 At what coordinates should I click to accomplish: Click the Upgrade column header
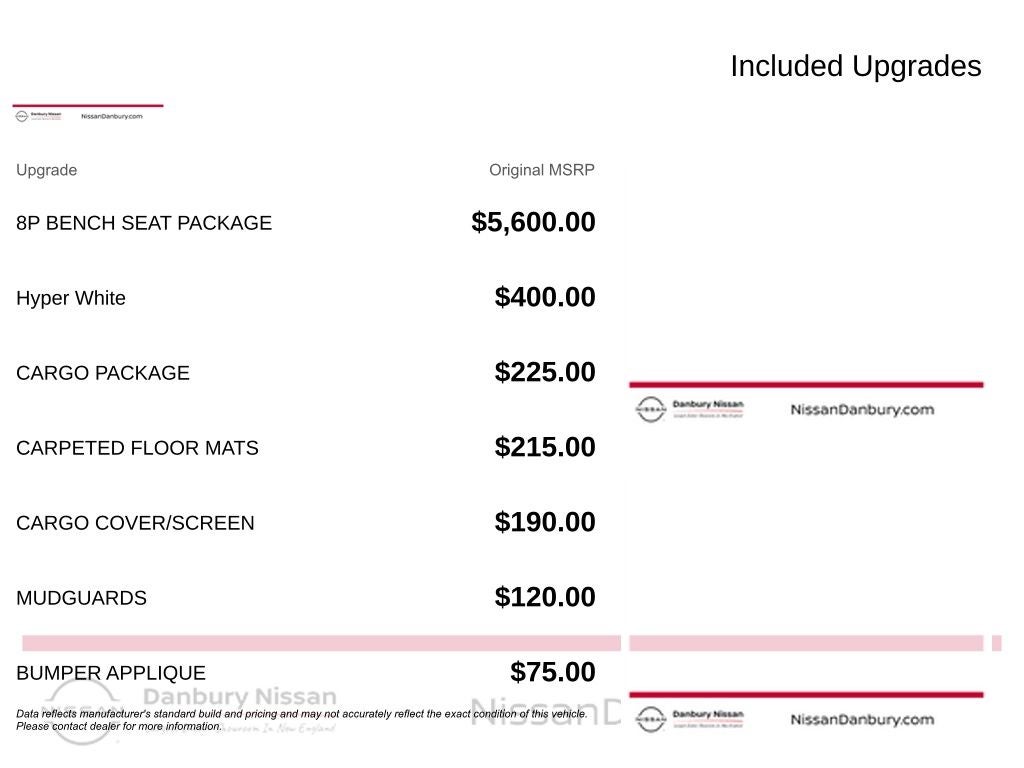coord(46,170)
